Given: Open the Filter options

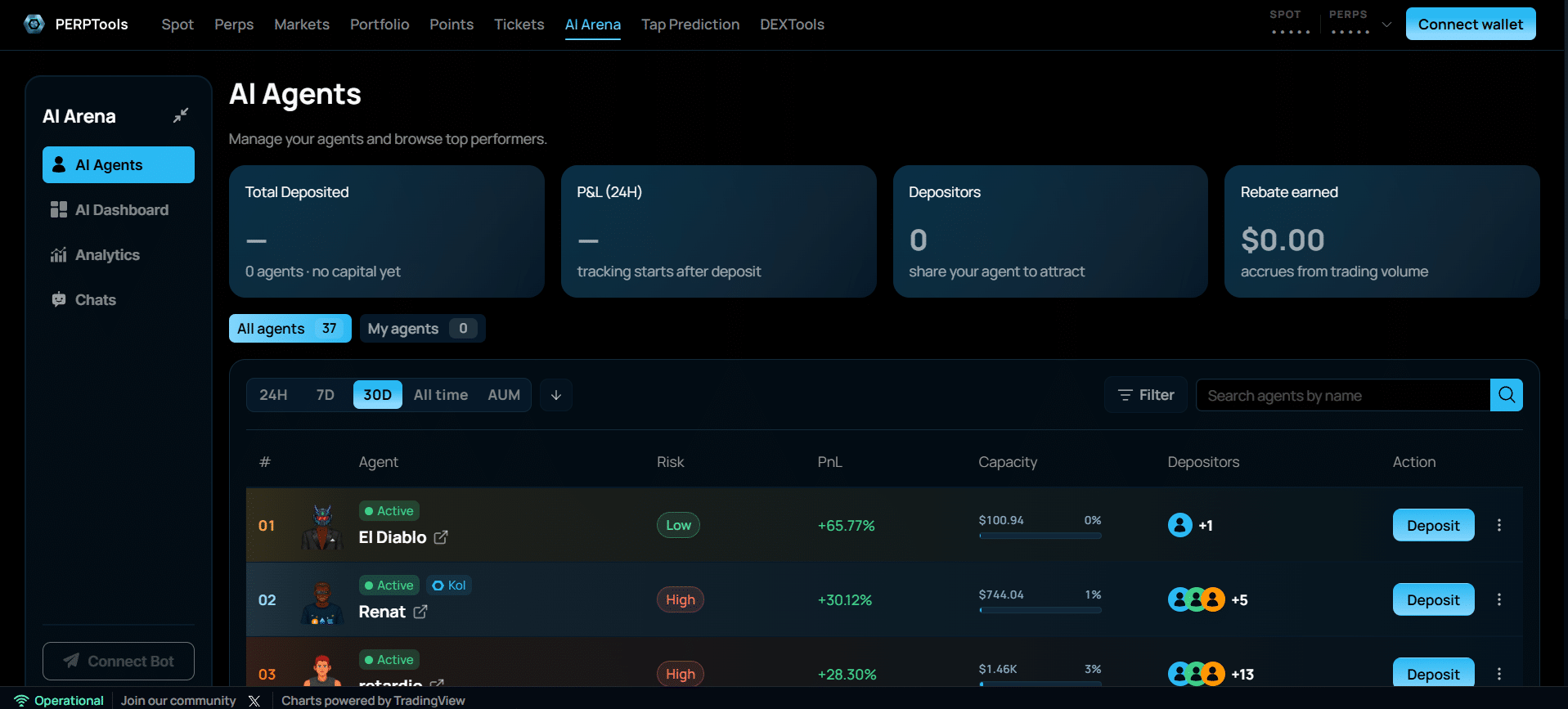Looking at the screenshot, I should click(x=1146, y=395).
